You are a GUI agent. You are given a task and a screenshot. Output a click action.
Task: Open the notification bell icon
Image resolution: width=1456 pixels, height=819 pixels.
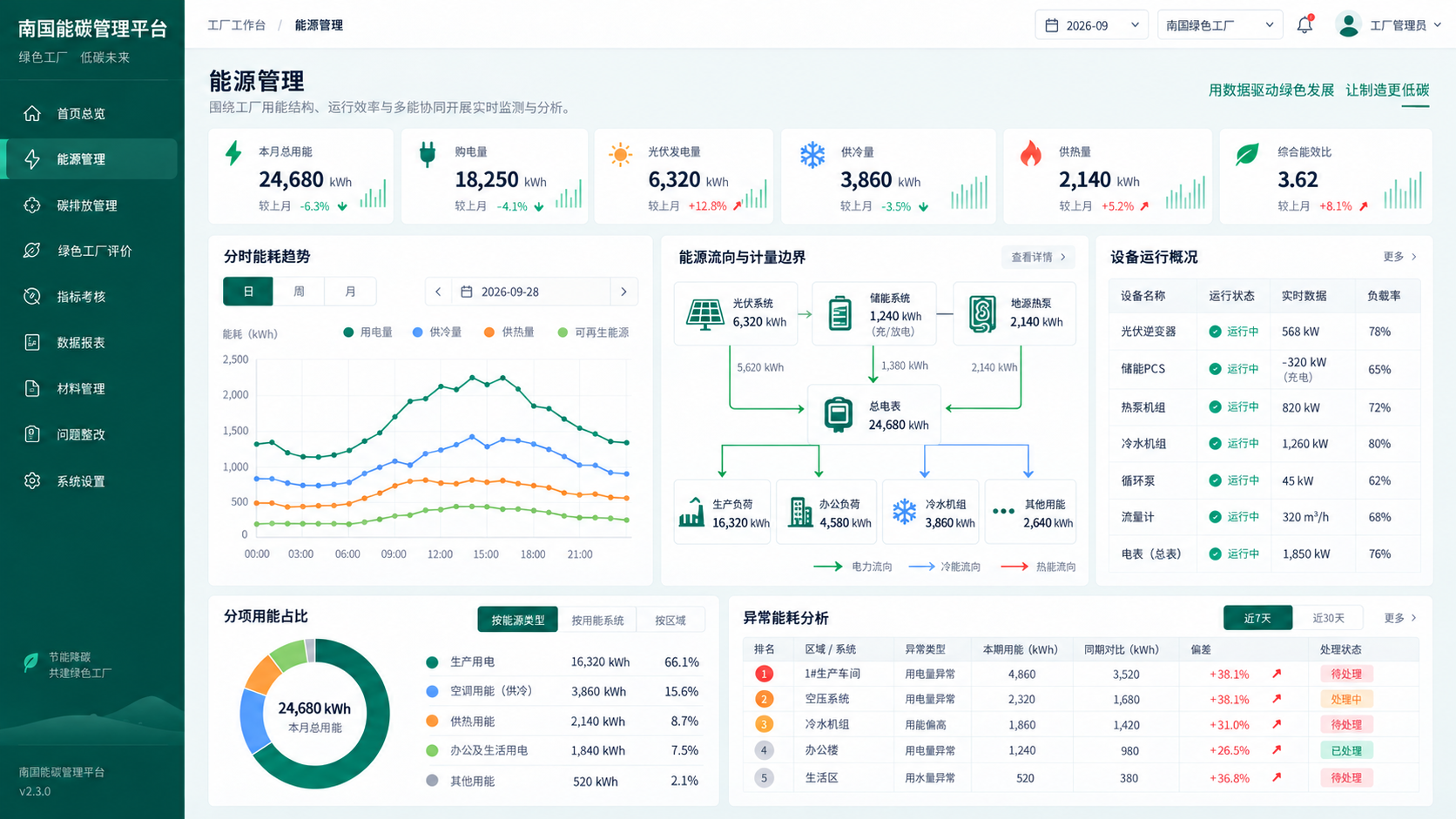pyautogui.click(x=1304, y=25)
